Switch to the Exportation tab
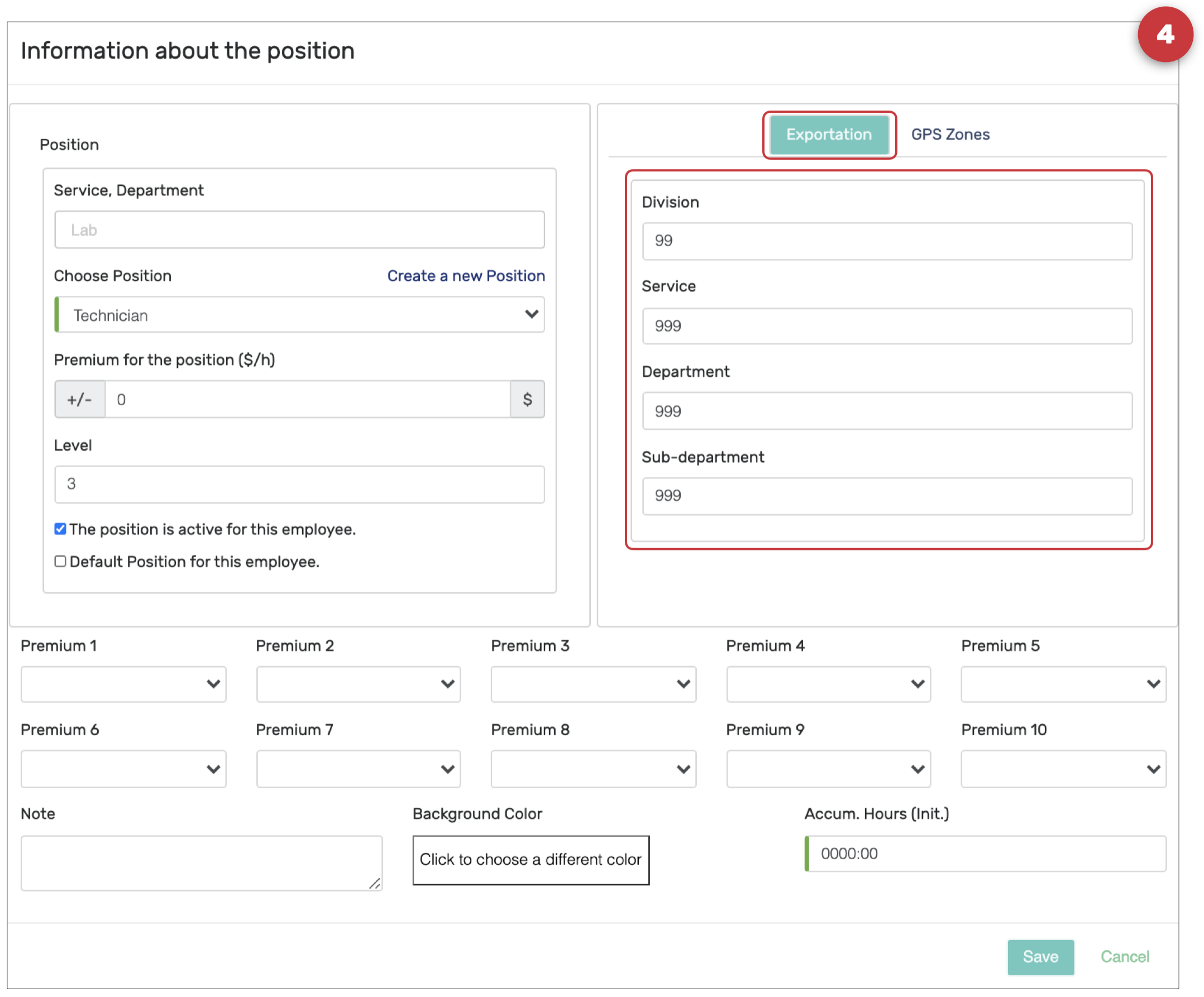 point(829,135)
